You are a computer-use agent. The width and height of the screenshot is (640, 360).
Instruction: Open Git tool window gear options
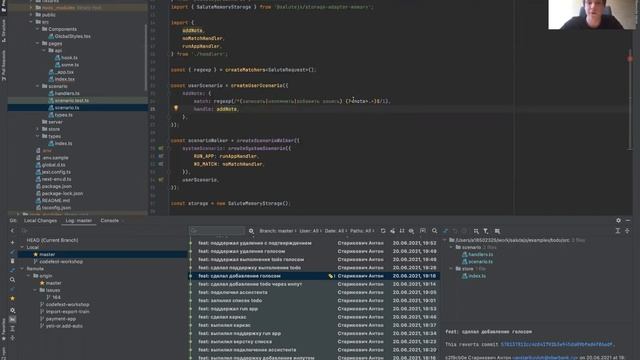[x=618, y=220]
